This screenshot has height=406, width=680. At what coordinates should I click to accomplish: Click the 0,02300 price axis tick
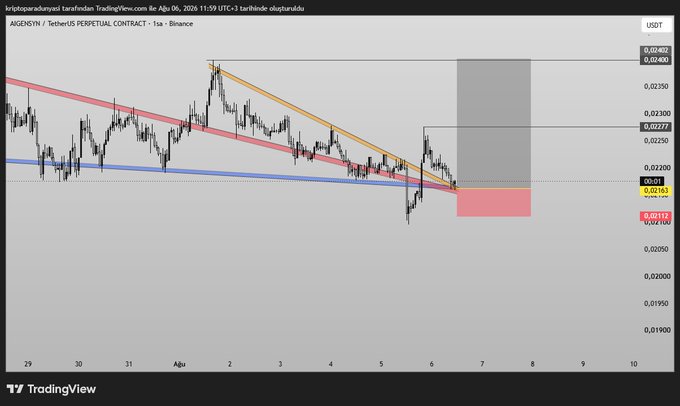[x=657, y=113]
